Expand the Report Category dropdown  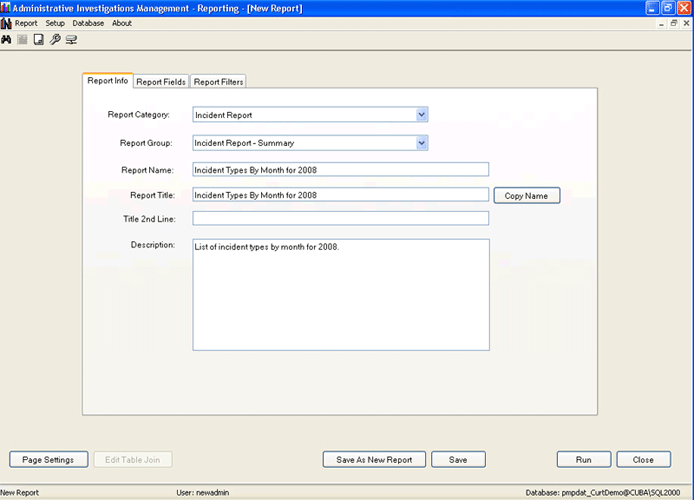point(422,115)
